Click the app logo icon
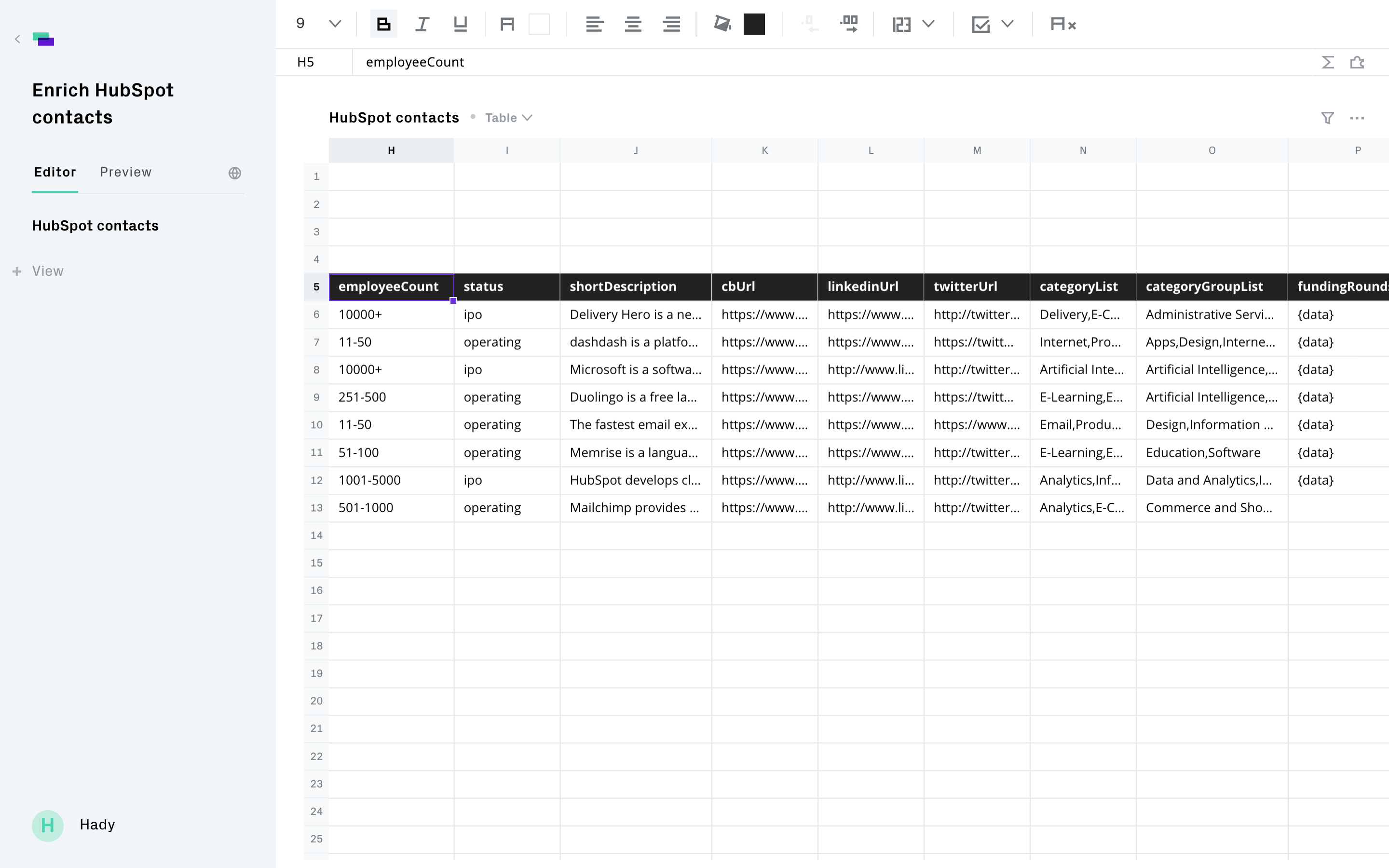Viewport: 1389px width, 868px height. click(x=43, y=39)
